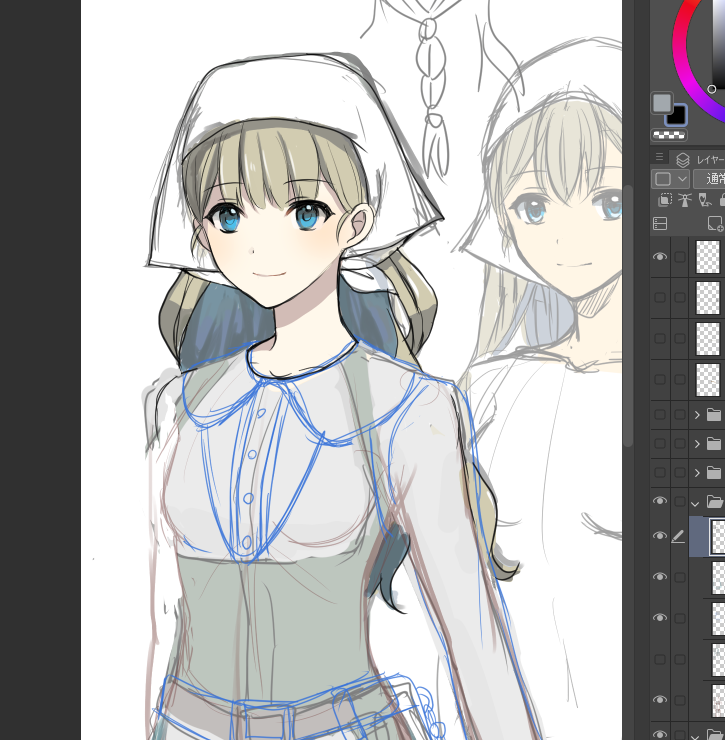Hide the topmost layer via its eye icon

point(660,257)
